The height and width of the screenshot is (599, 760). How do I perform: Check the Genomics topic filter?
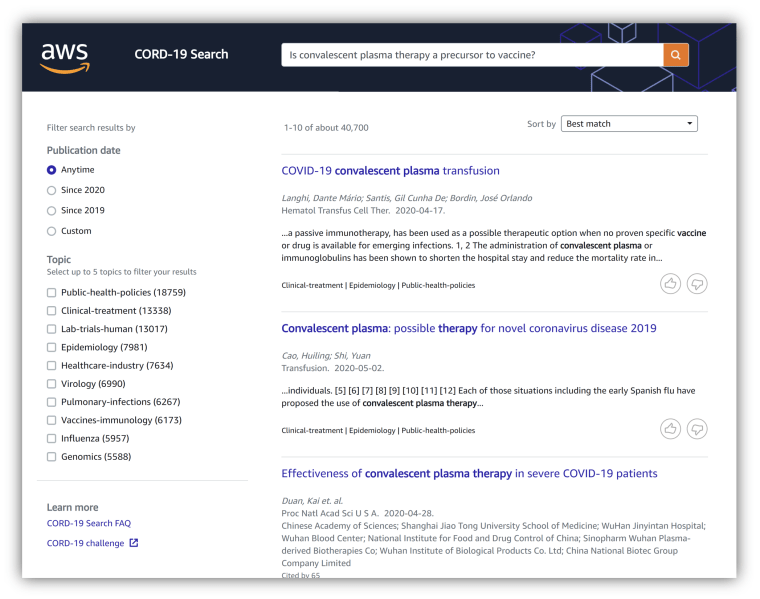pos(51,457)
